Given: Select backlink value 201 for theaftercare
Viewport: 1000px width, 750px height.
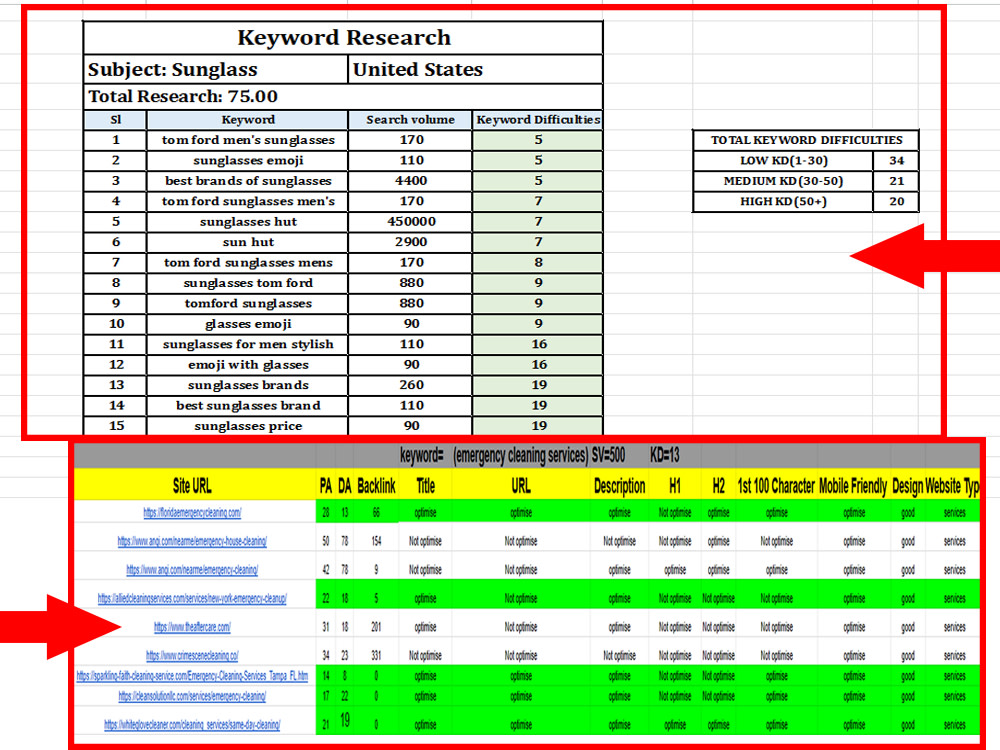Looking at the screenshot, I should (x=376, y=628).
